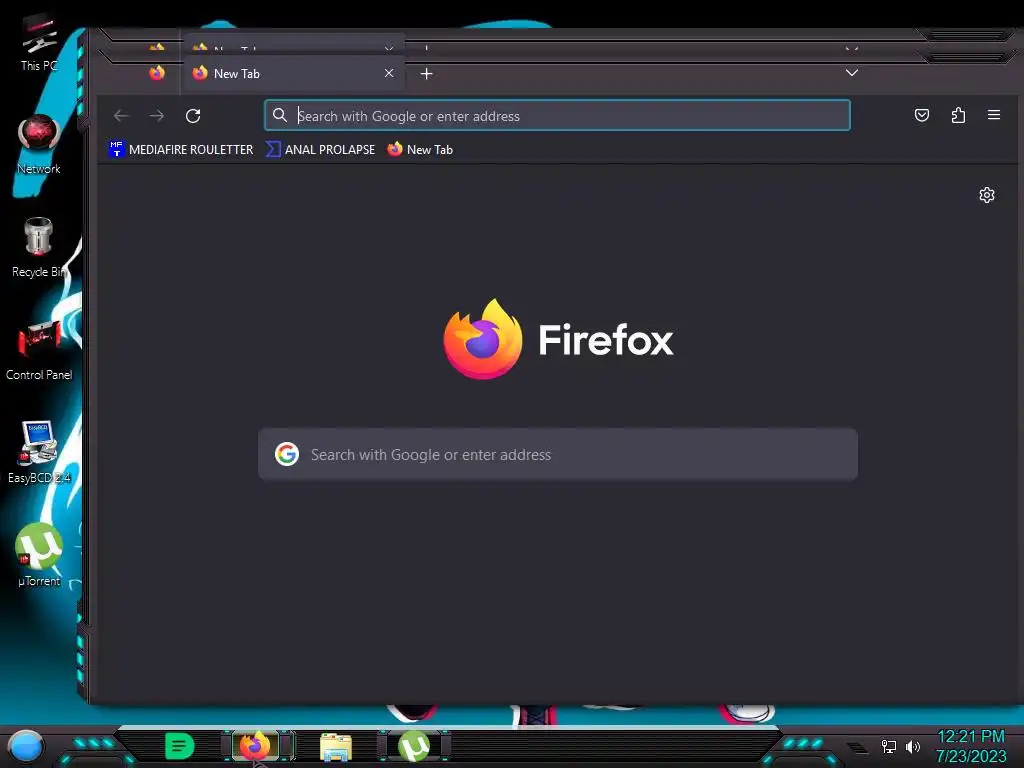1024x768 pixels.
Task: Open File Explorer from taskbar
Action: (x=336, y=746)
